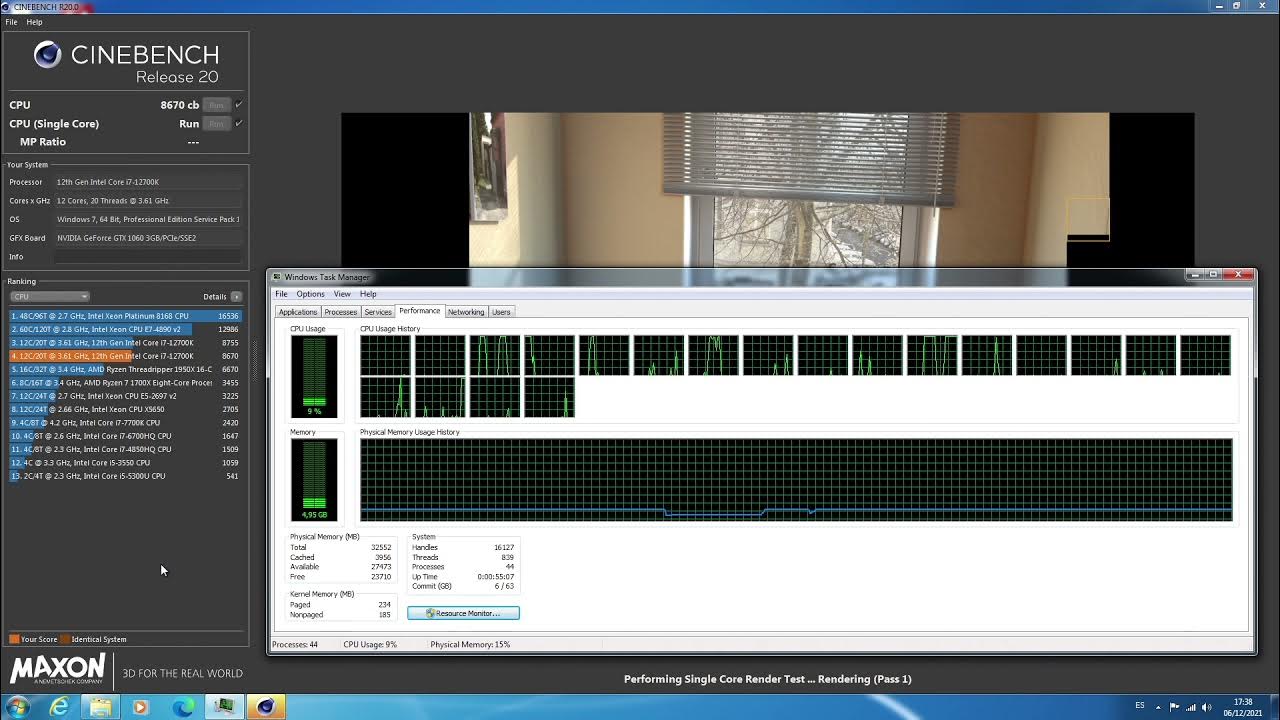Select ranking row Xeon CPU E7-4890 v2
Viewport: 1280px width, 720px height.
tap(125, 329)
